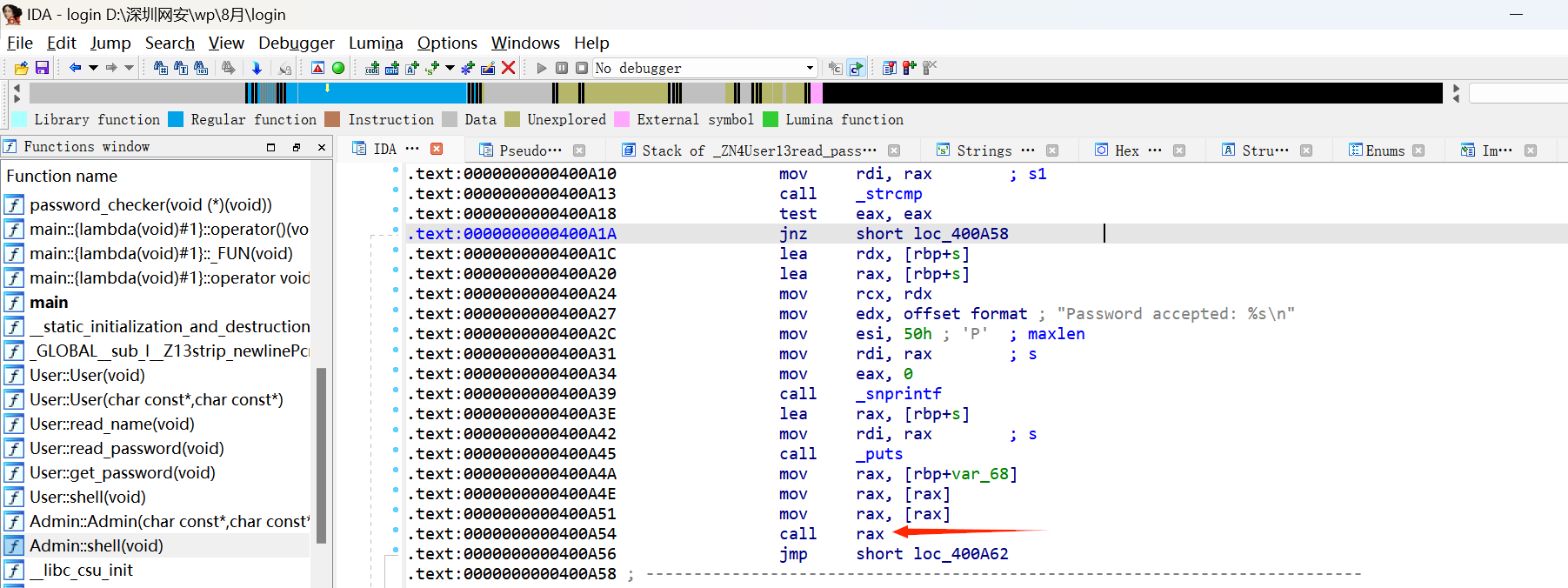Select Admin::shell(void) in the functions list
The height and width of the screenshot is (588, 1568).
click(97, 545)
